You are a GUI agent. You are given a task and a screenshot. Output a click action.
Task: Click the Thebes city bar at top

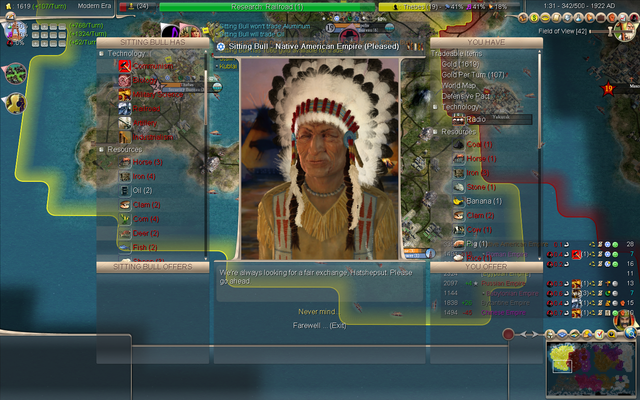[449, 7]
